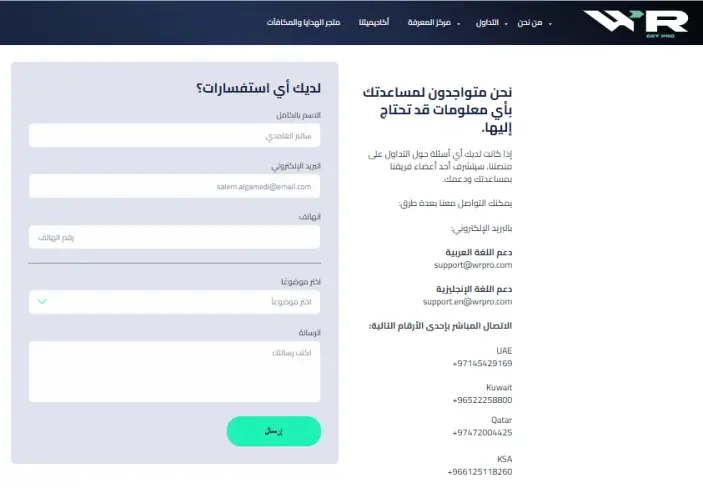Click the دعم اللغة الإنجليزية label

coord(474,289)
